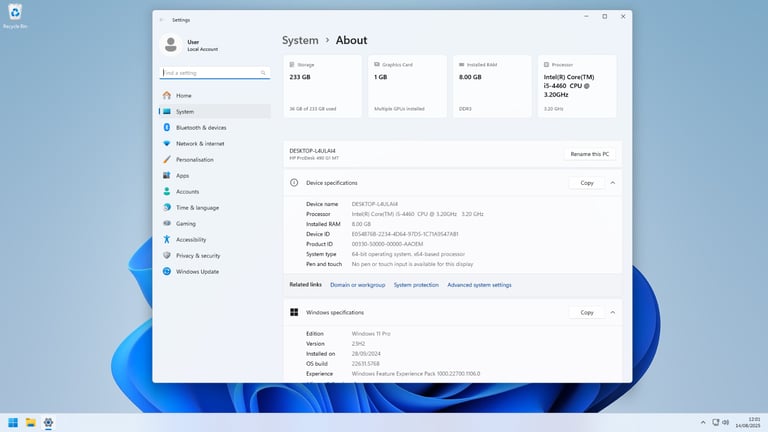Open the Start menu
768x432 pixels.
pyautogui.click(x=13, y=423)
